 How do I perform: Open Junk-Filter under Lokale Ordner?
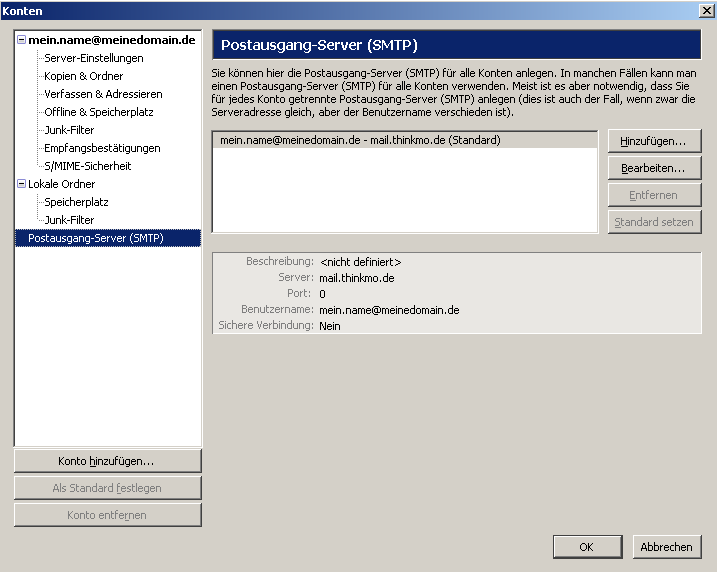tap(69, 220)
